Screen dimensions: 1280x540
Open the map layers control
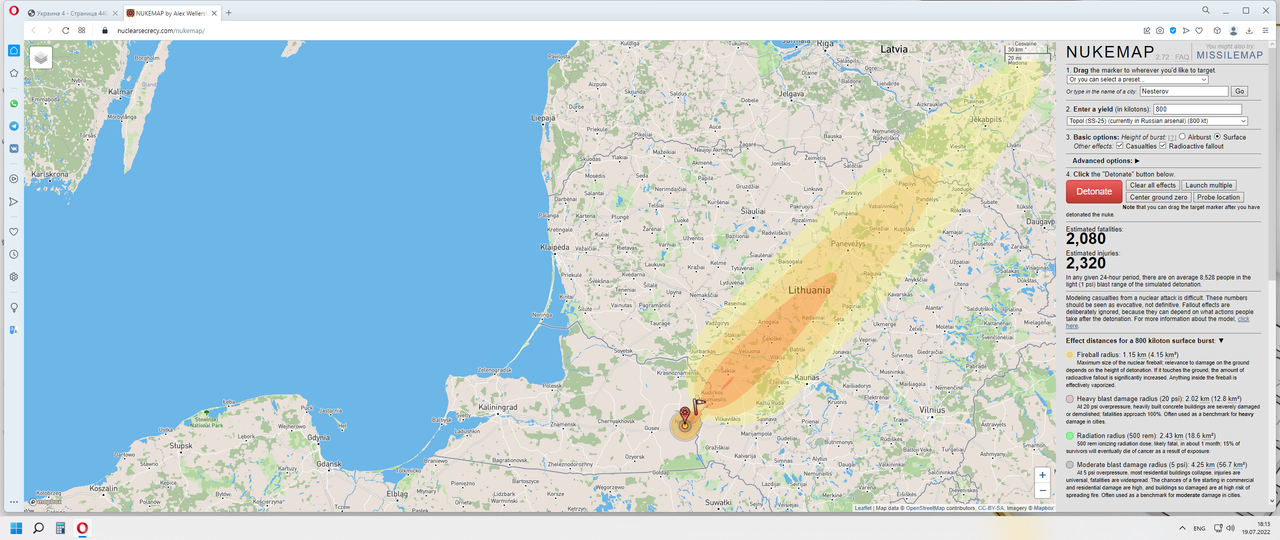[41, 58]
